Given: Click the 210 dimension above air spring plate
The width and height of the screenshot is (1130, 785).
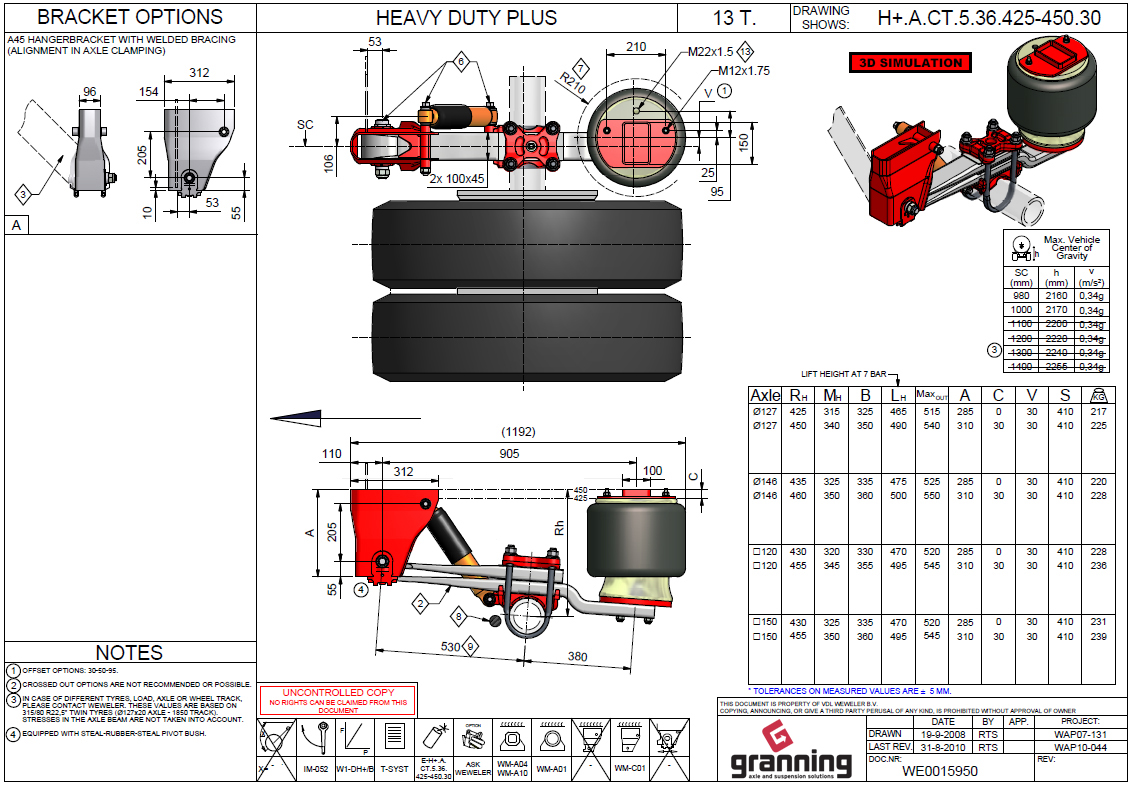Looking at the screenshot, I should 636,47.
